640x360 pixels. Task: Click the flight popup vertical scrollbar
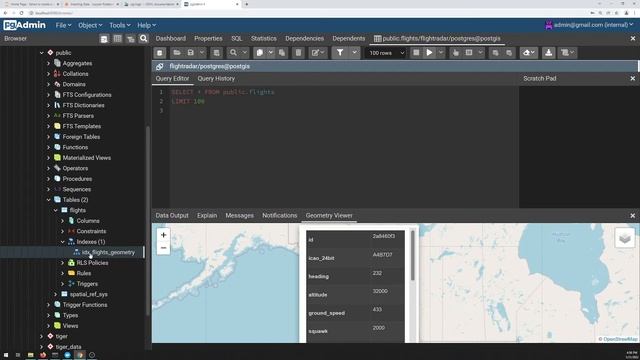pyautogui.click(x=412, y=256)
